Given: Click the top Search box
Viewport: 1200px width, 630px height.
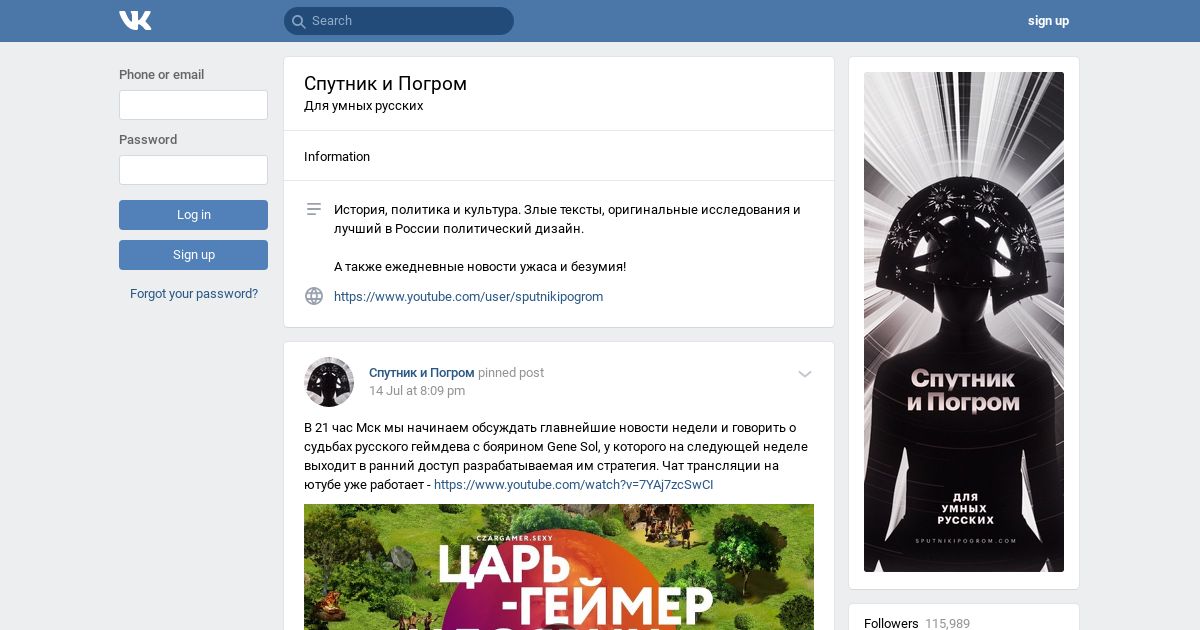Looking at the screenshot, I should click(x=399, y=21).
